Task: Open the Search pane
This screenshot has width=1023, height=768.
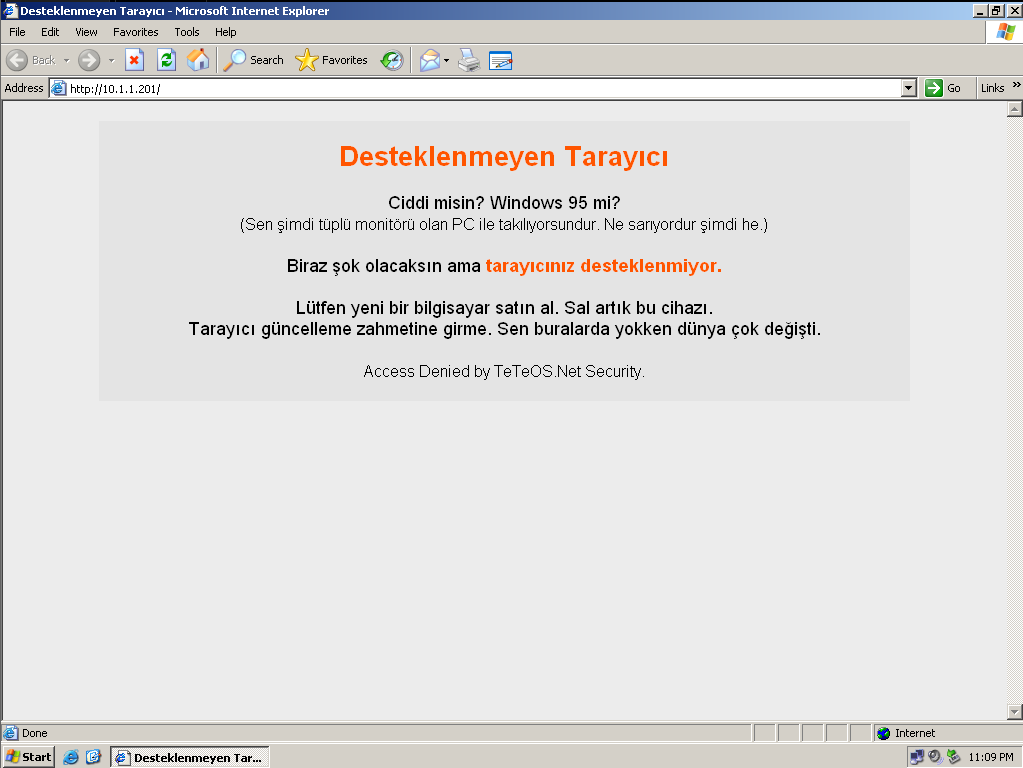Action: pyautogui.click(x=253, y=61)
